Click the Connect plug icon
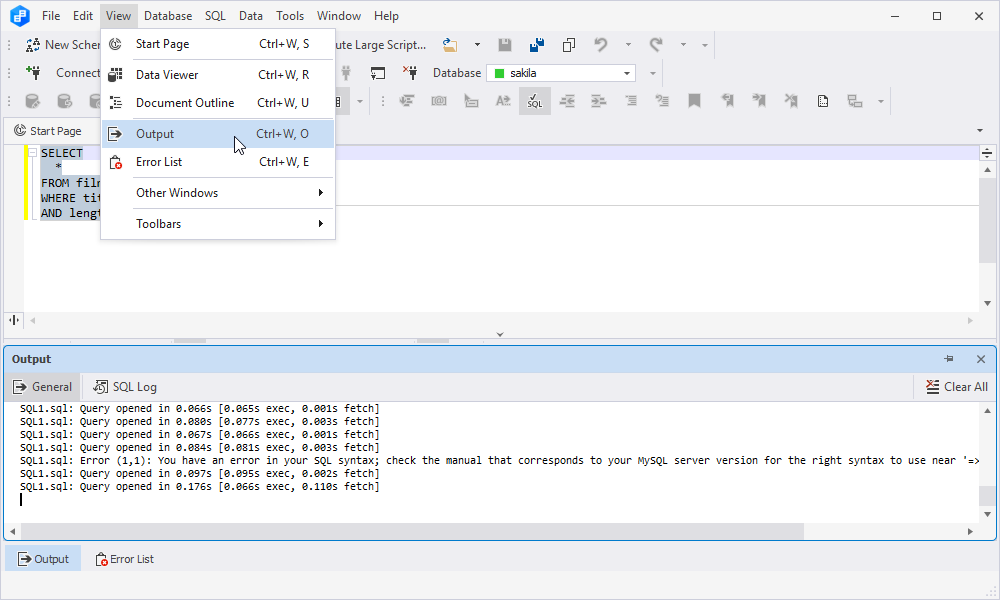1000x600 pixels. point(34,73)
